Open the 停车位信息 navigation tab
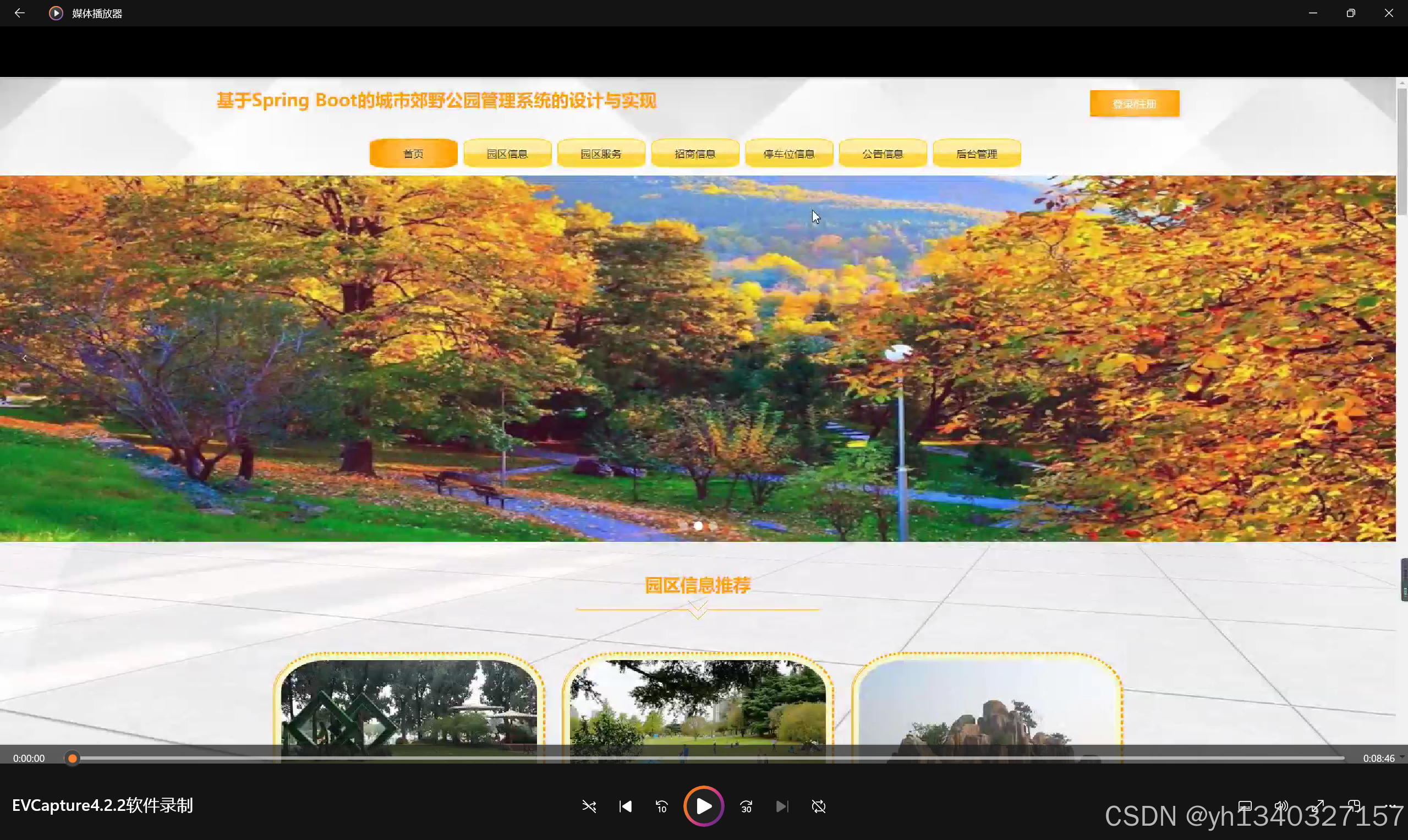Viewport: 1408px width, 840px height. tap(788, 153)
